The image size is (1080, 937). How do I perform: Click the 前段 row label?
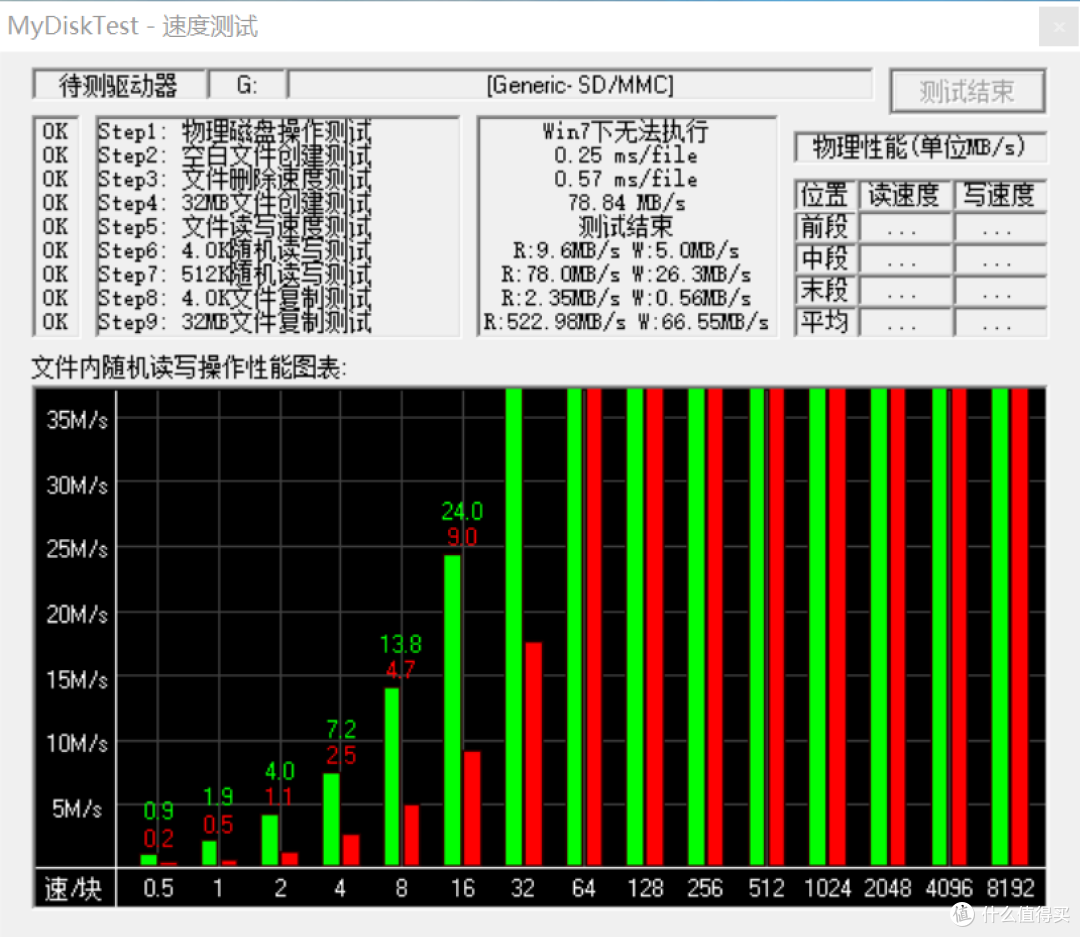point(824,227)
